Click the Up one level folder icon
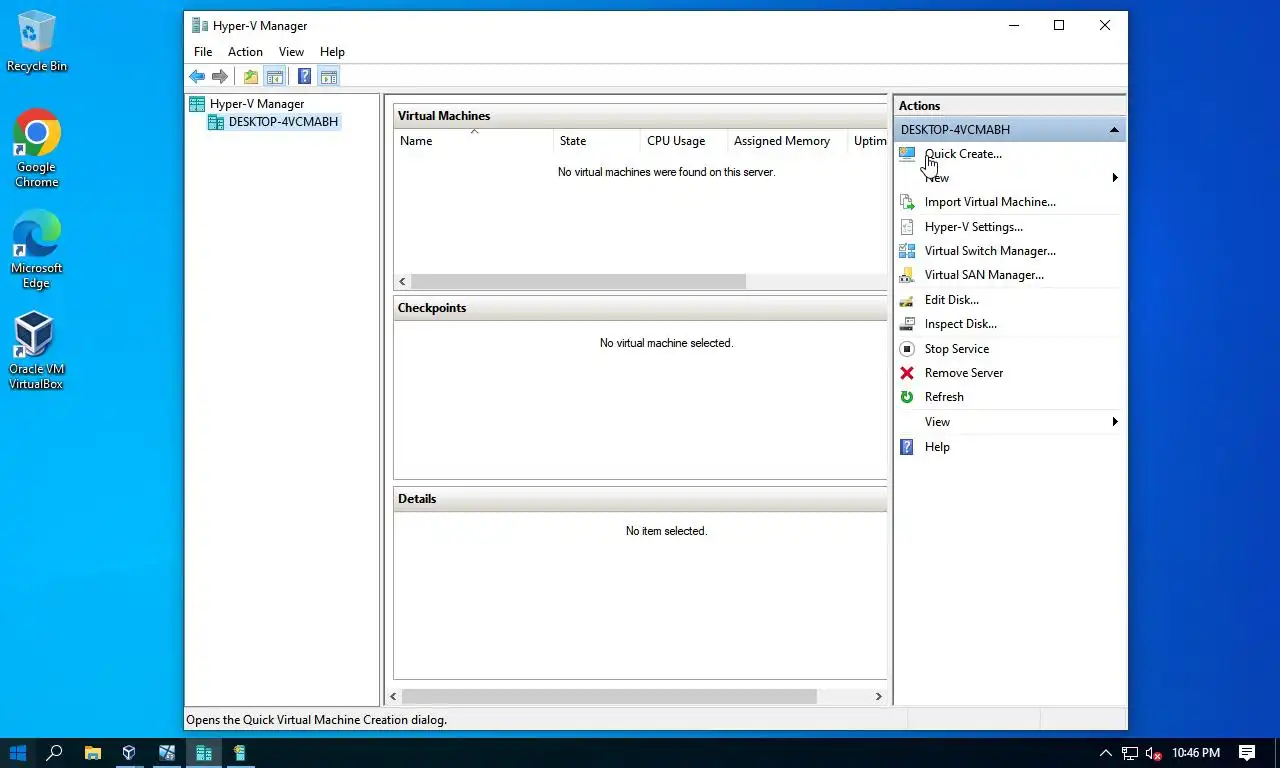Image resolution: width=1280 pixels, height=768 pixels. click(250, 77)
